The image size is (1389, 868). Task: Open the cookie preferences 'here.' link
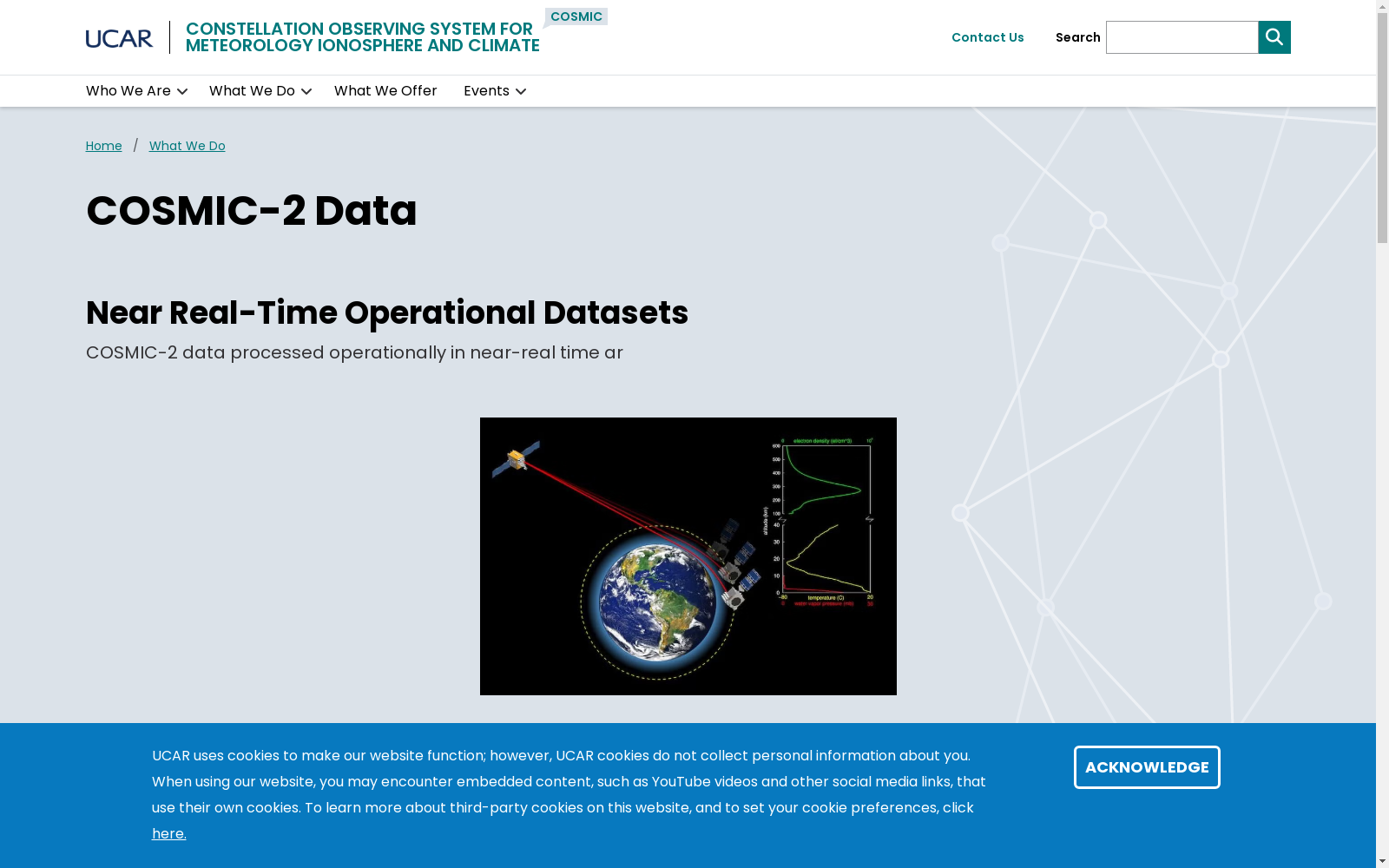pyautogui.click(x=169, y=833)
